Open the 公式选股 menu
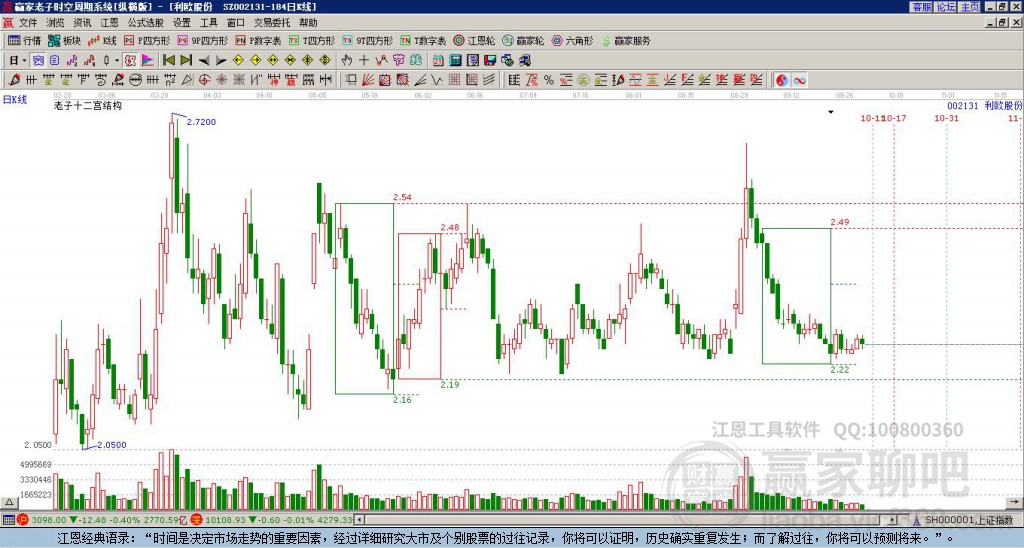Image resolution: width=1024 pixels, height=548 pixels. click(146, 23)
